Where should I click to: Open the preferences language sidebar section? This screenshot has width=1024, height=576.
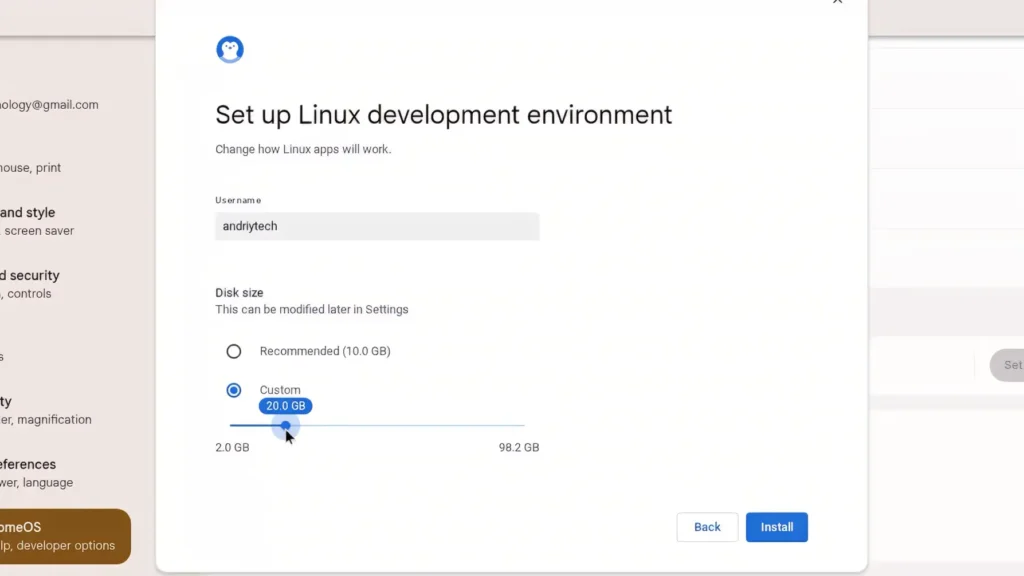[x=37, y=473]
